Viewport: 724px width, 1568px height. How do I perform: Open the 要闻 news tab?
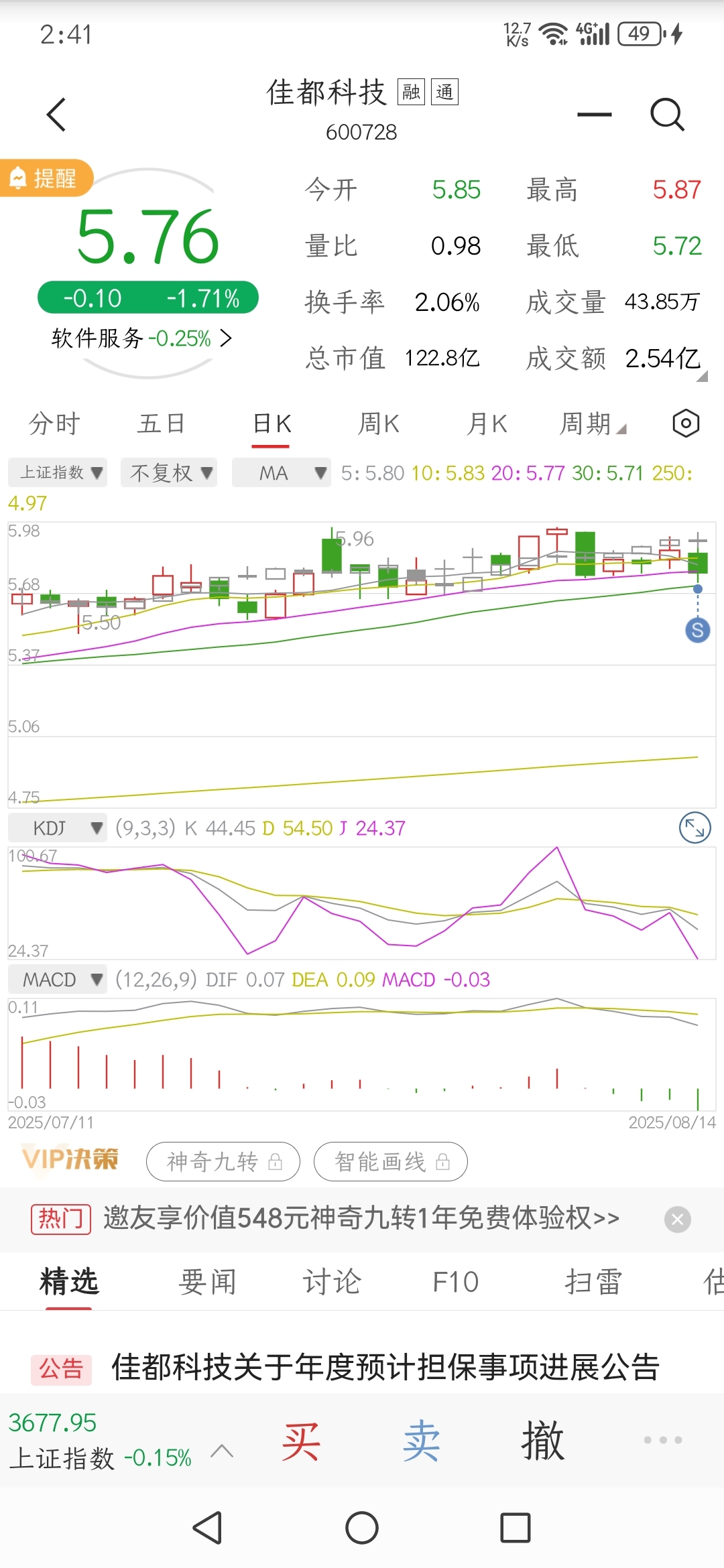207,1281
